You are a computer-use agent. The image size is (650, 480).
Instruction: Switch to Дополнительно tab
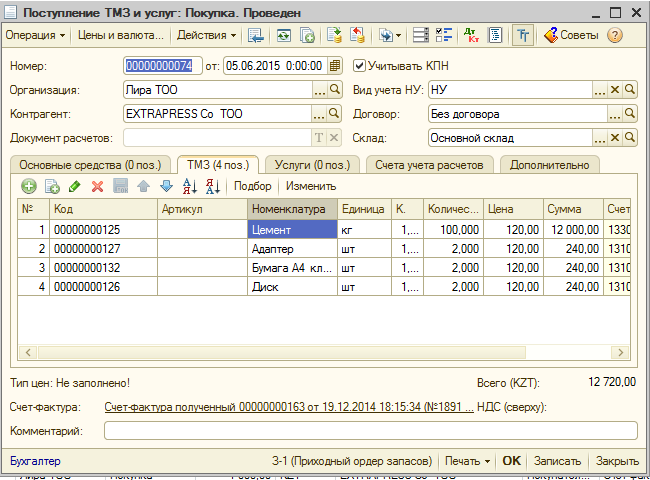[x=550, y=165]
